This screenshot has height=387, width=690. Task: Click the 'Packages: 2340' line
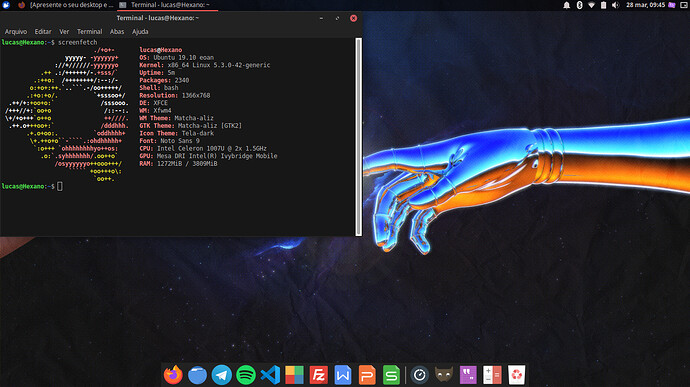(x=164, y=80)
